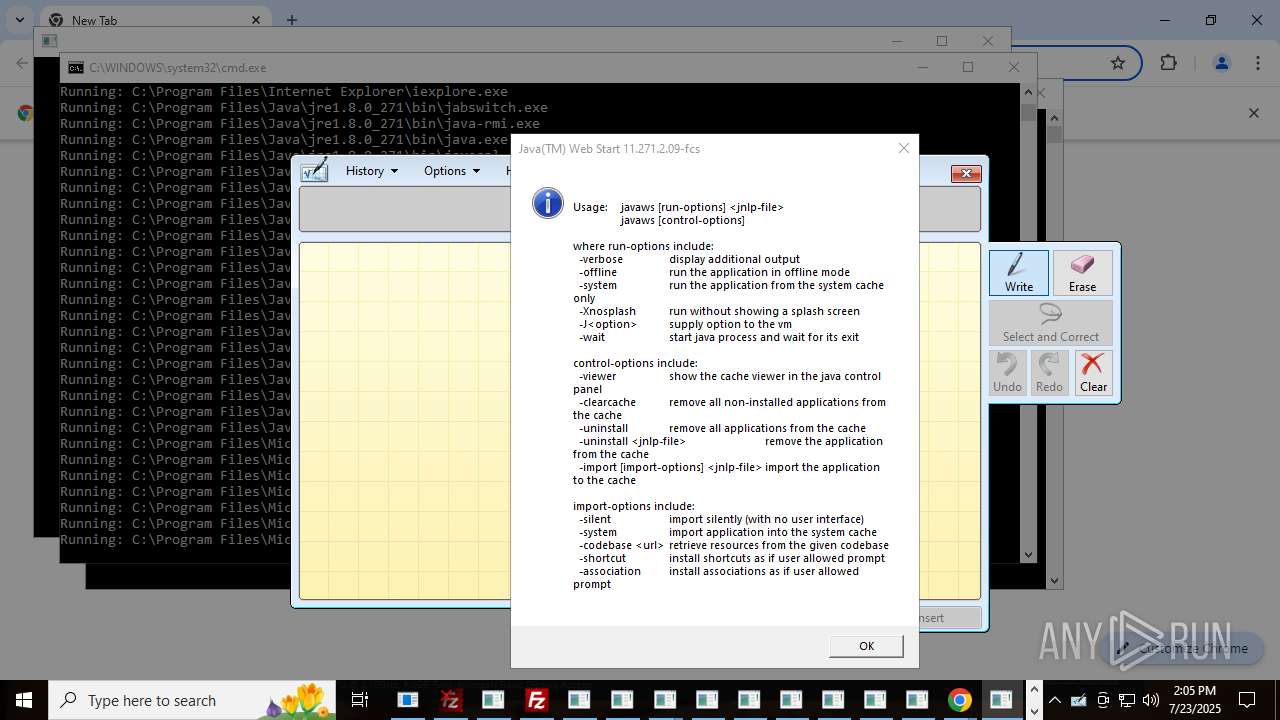Bookmark this page with the star icon

[x=1118, y=63]
